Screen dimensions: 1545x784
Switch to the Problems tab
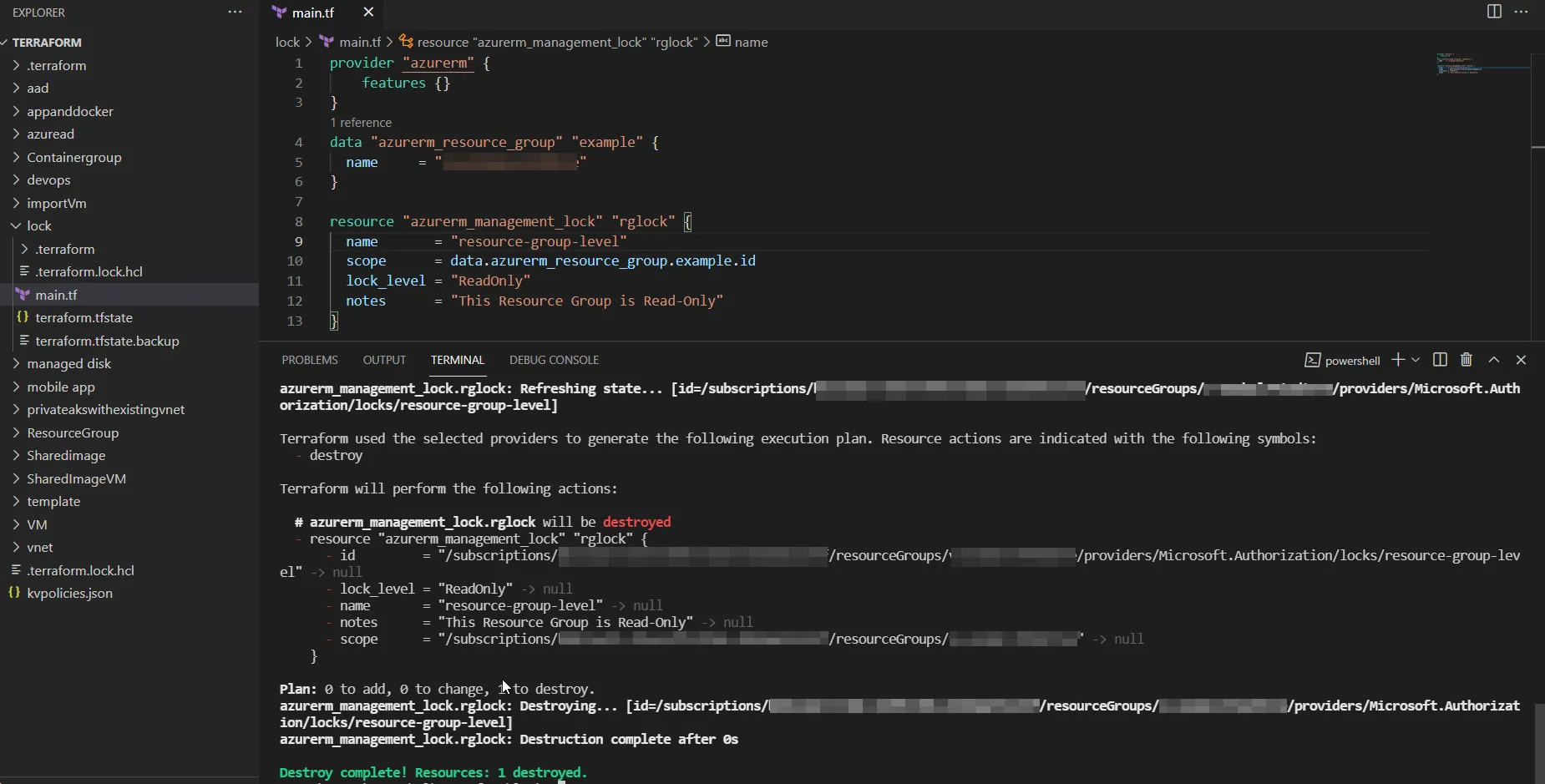[x=310, y=360]
